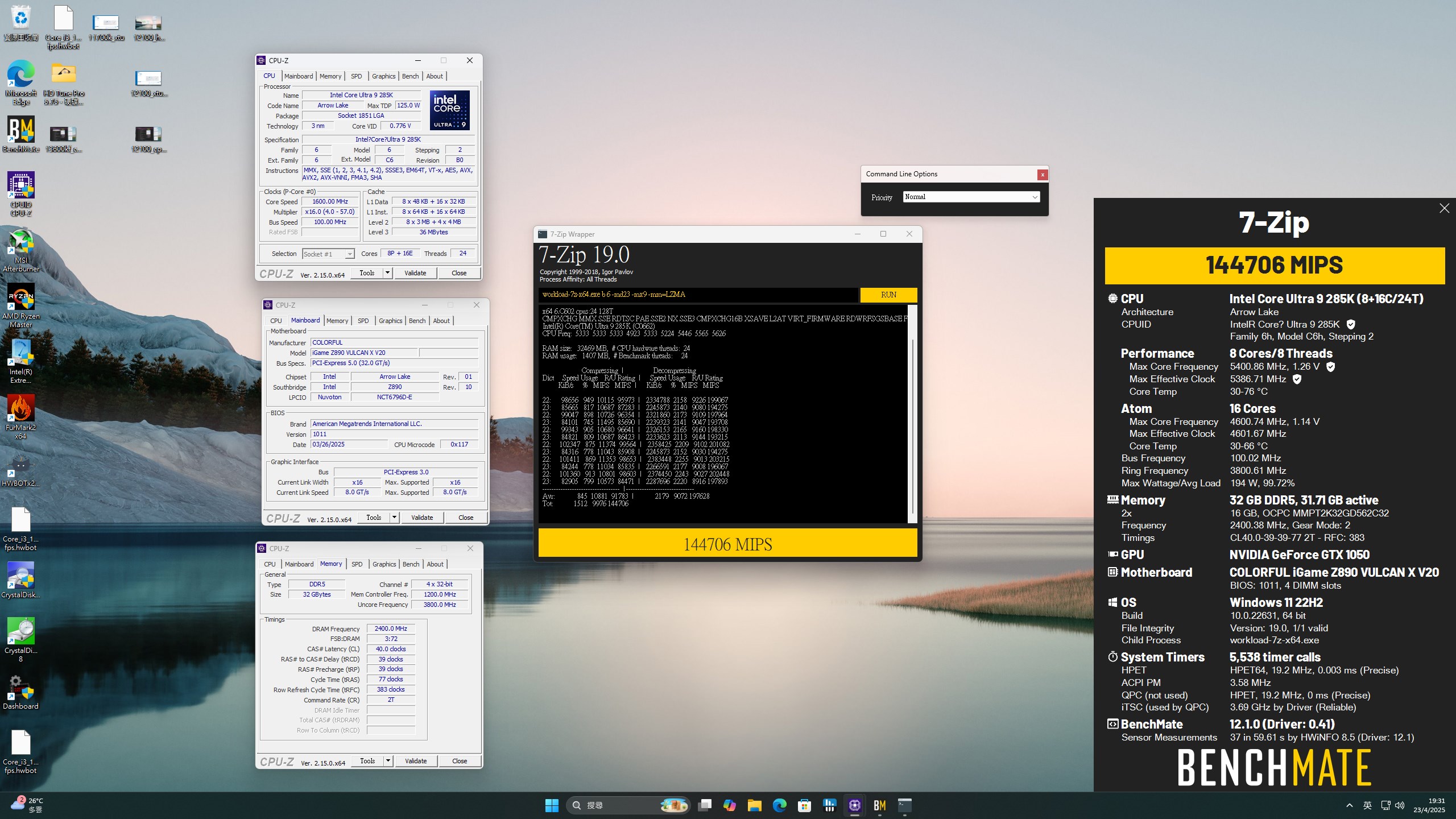Image resolution: width=1456 pixels, height=819 pixels.
Task: Click Close button in top CPU-Z window
Action: tap(459, 273)
